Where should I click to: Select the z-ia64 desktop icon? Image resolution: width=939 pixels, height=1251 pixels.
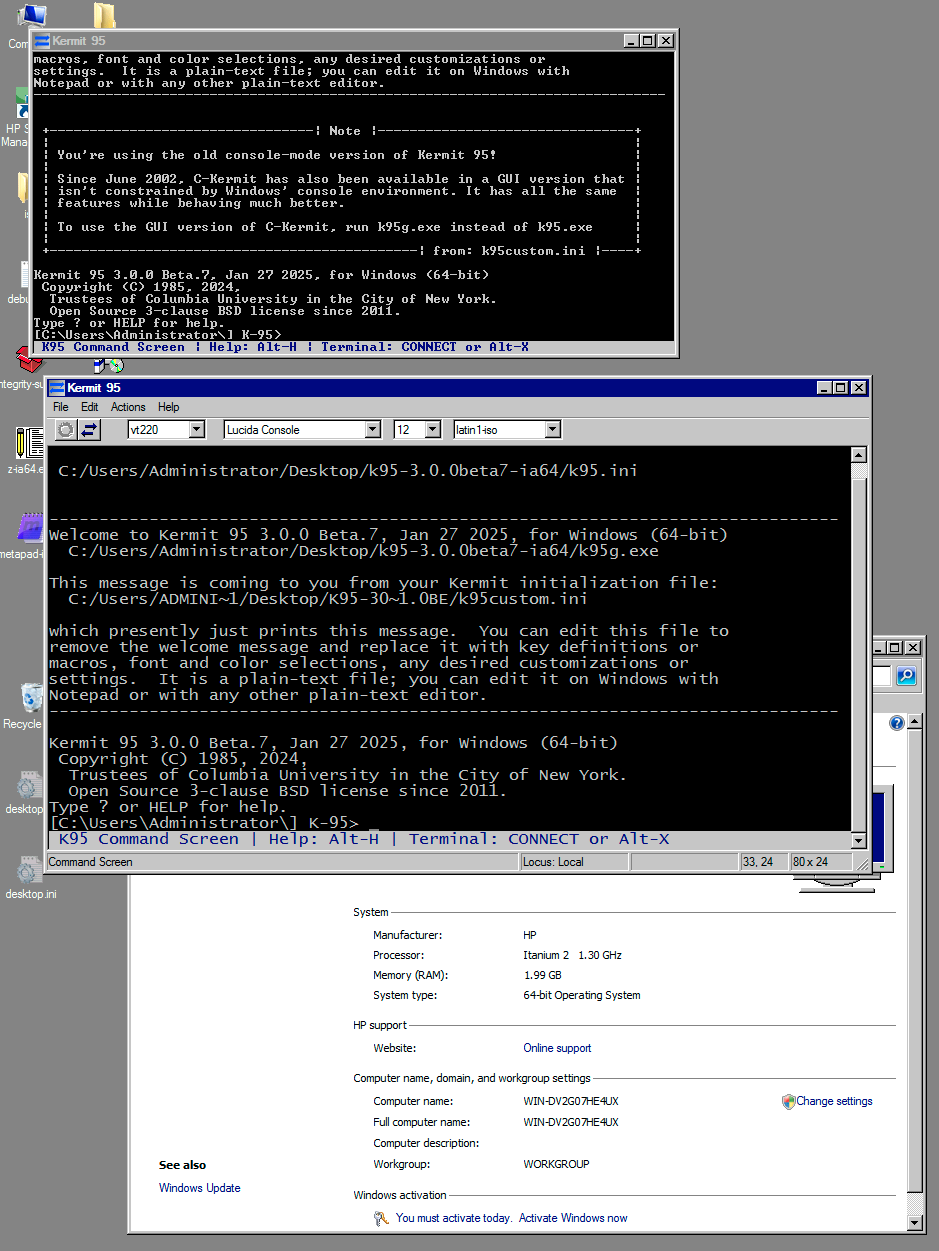[x=30, y=443]
